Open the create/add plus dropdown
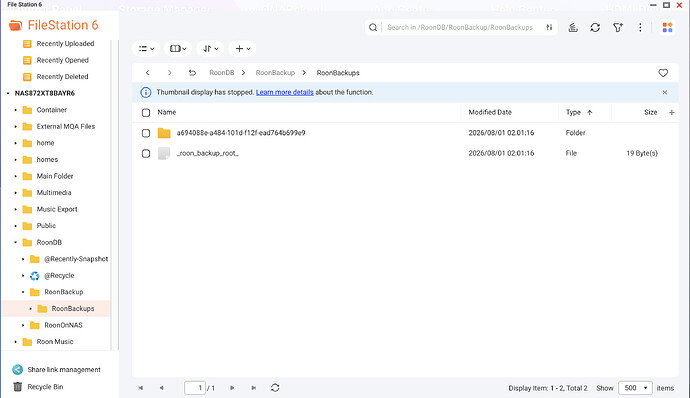Viewport: 690px width, 398px height. coord(242,49)
